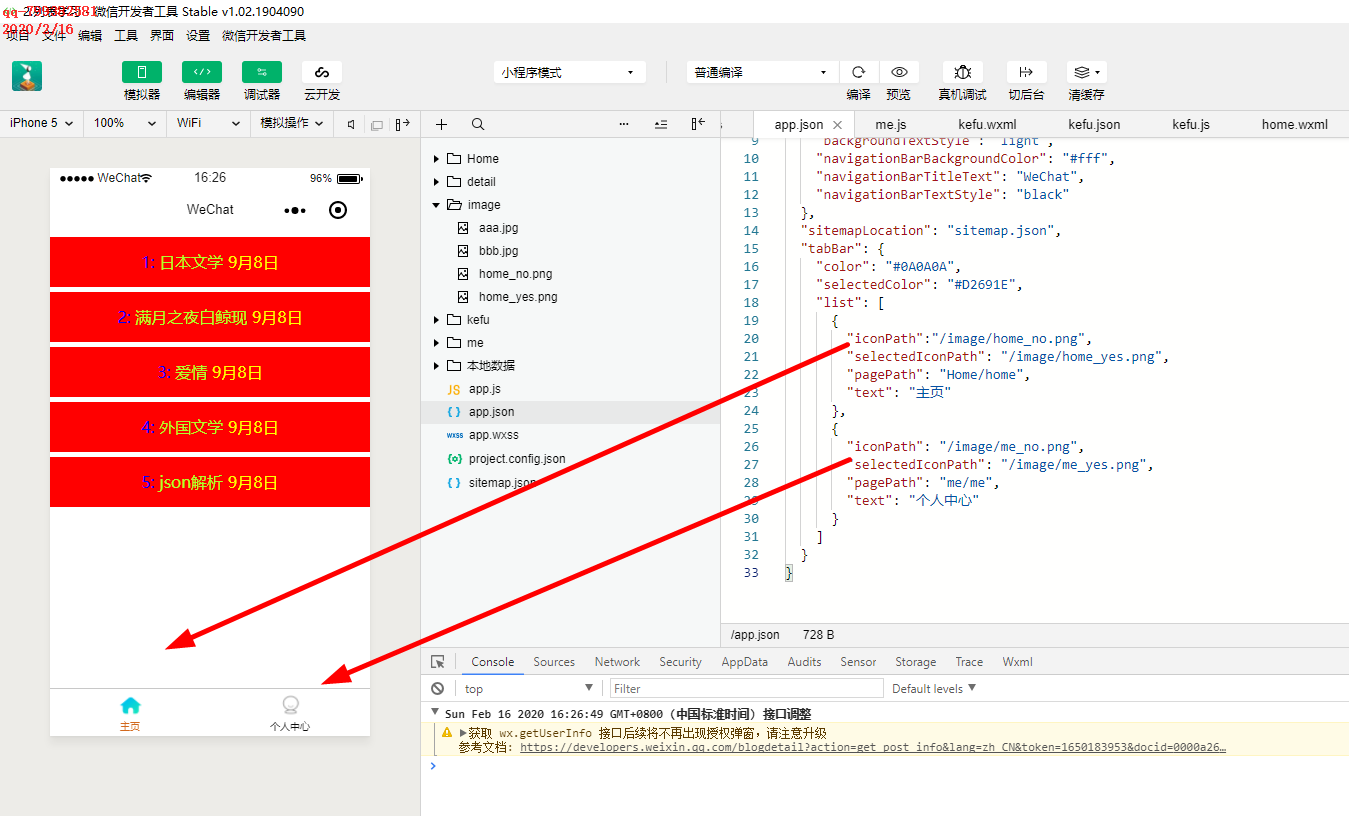1349x816 pixels.
Task: Click the inspect element icon in debugger panel
Action: pyautogui.click(x=437, y=661)
